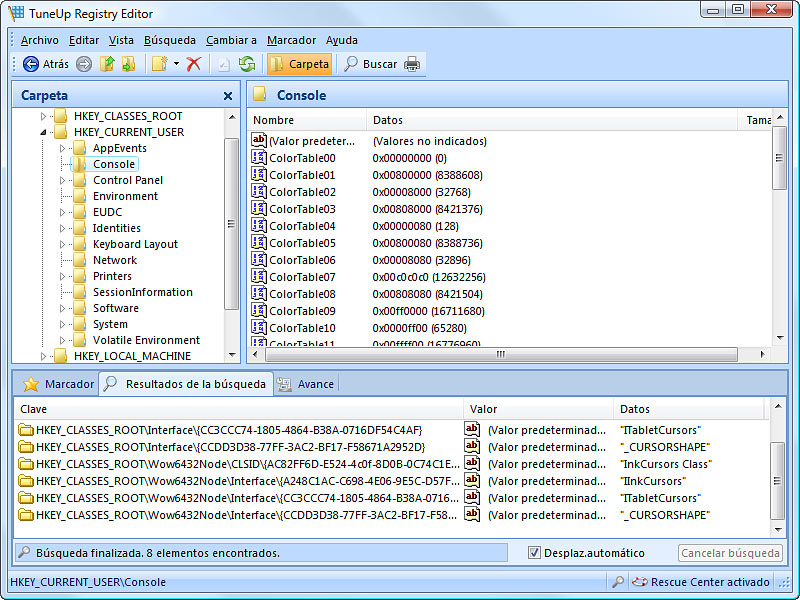Click the forward navigation arrow icon
Screen dimensions: 800x600
click(x=84, y=64)
